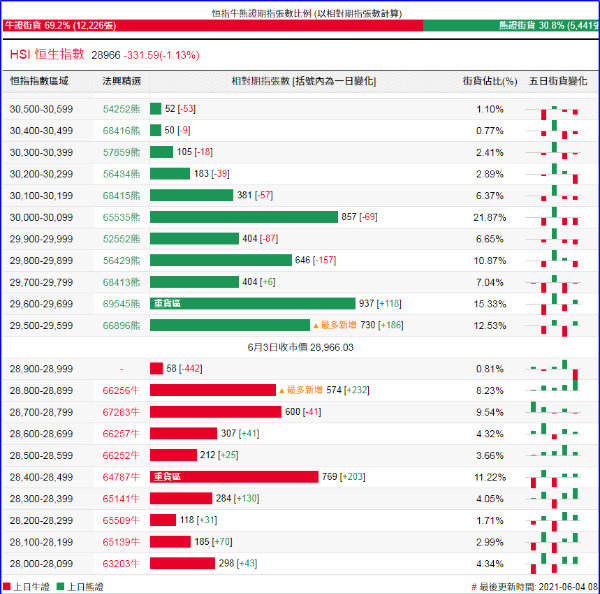Click the 最後更新時間 timestamp
The height and width of the screenshot is (594, 600).
tap(535, 587)
